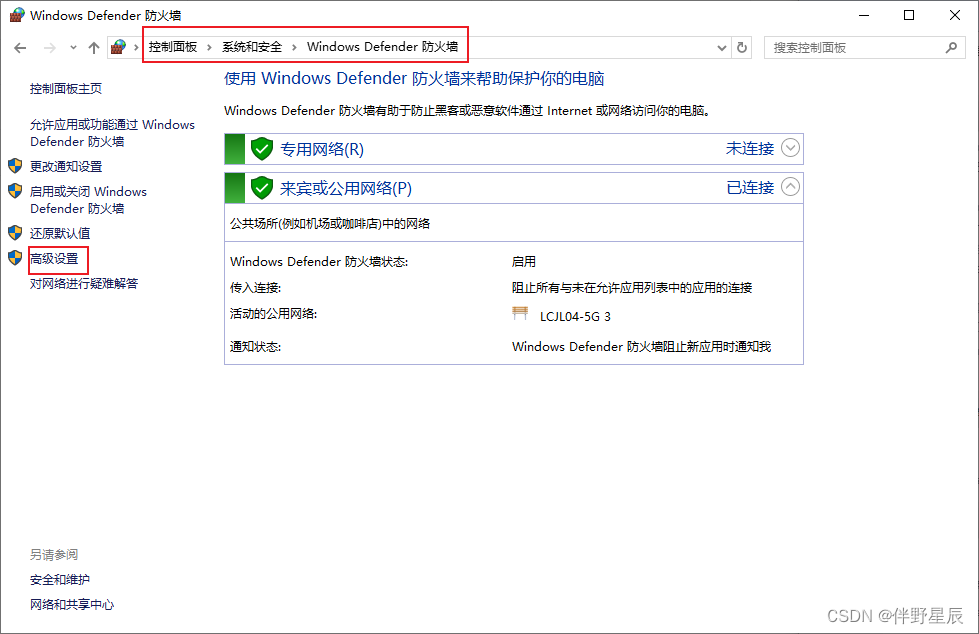The width and height of the screenshot is (979, 634).
Task: Open 允许应用或功能通过 Windows Defender 防火墙
Action: point(112,133)
